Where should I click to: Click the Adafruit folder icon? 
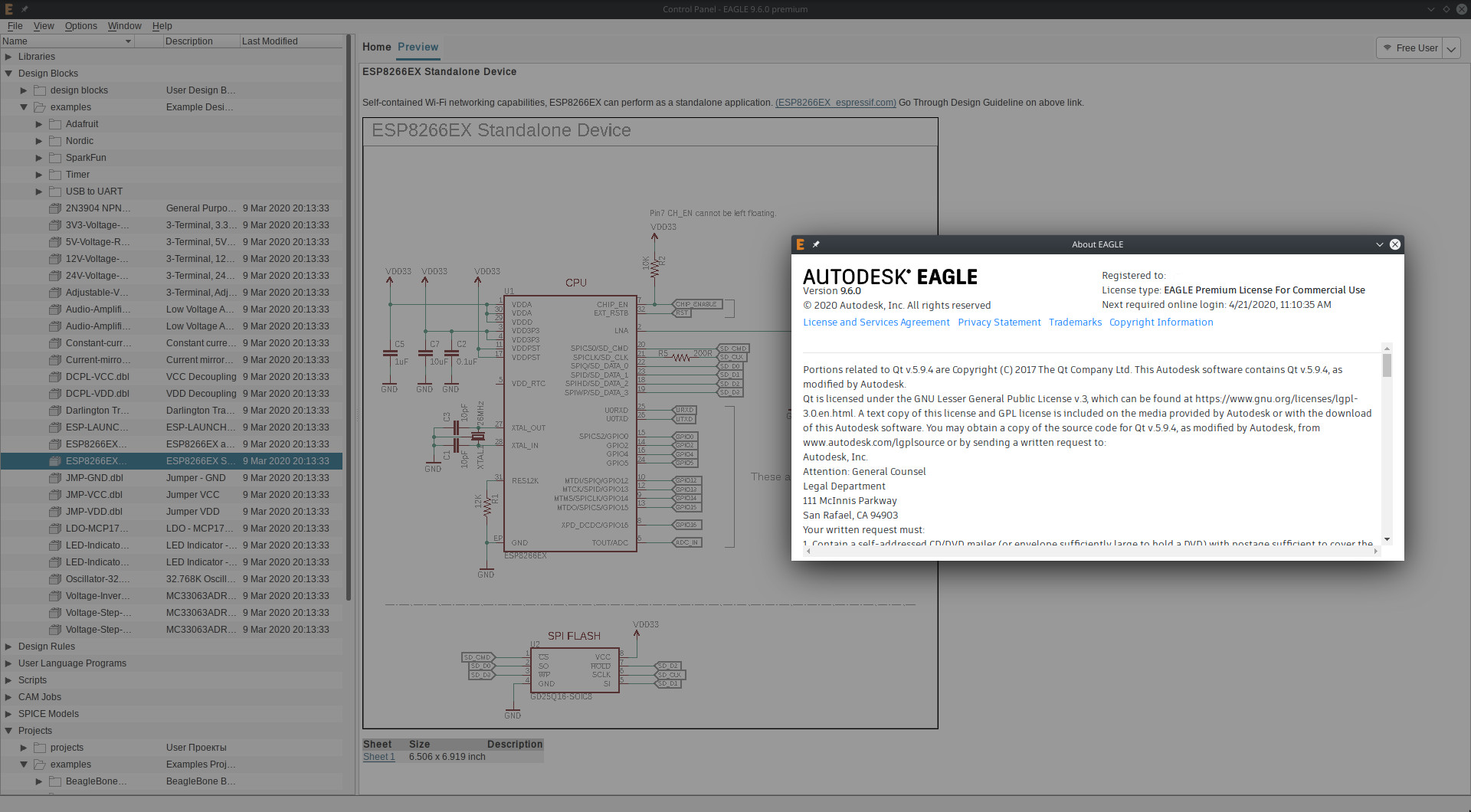(x=55, y=124)
